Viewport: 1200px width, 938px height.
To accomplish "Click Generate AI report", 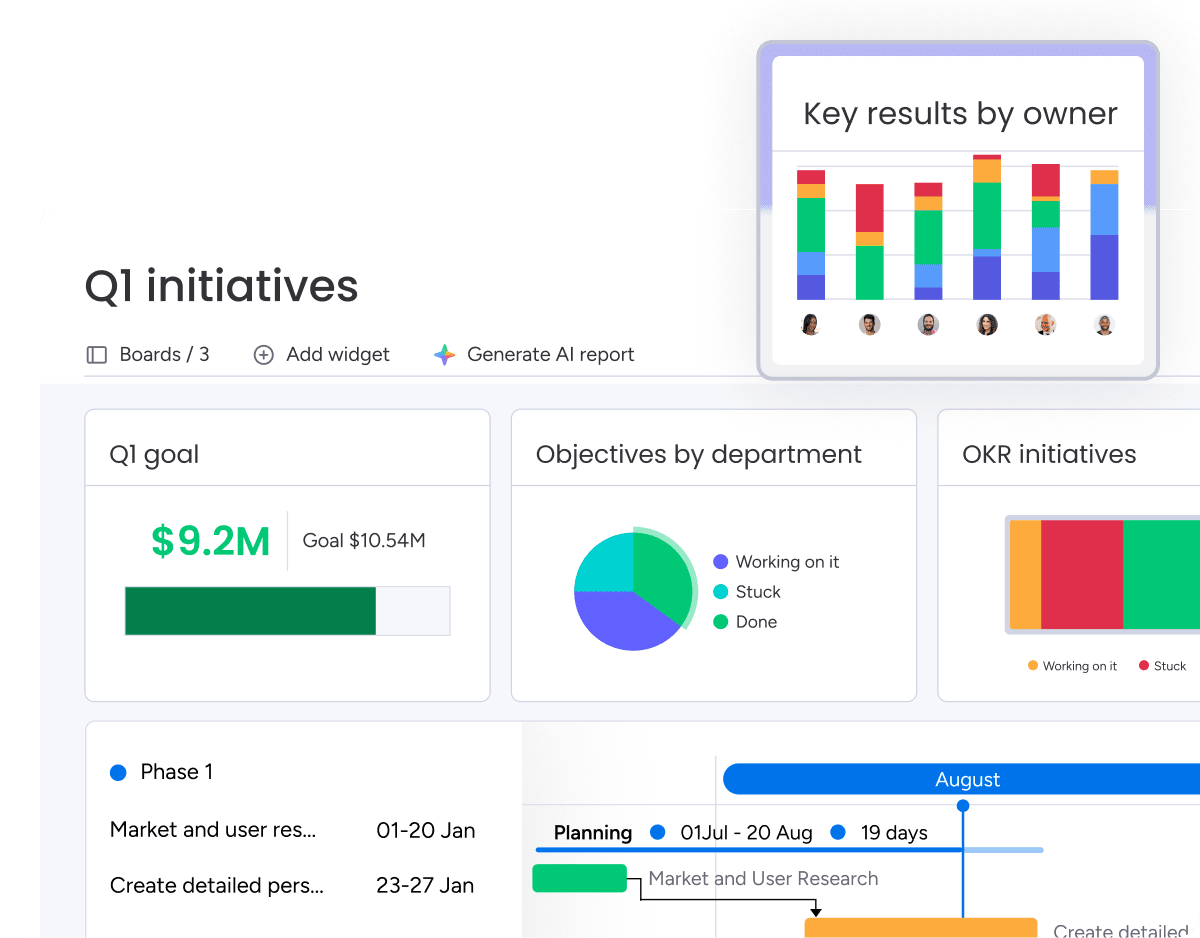I will pyautogui.click(x=550, y=355).
